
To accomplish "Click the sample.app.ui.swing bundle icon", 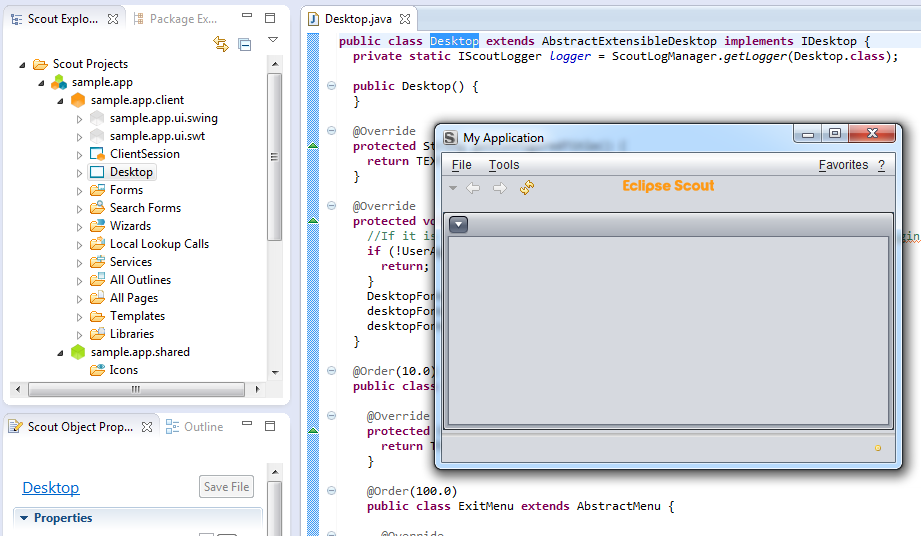I will click(x=97, y=118).
